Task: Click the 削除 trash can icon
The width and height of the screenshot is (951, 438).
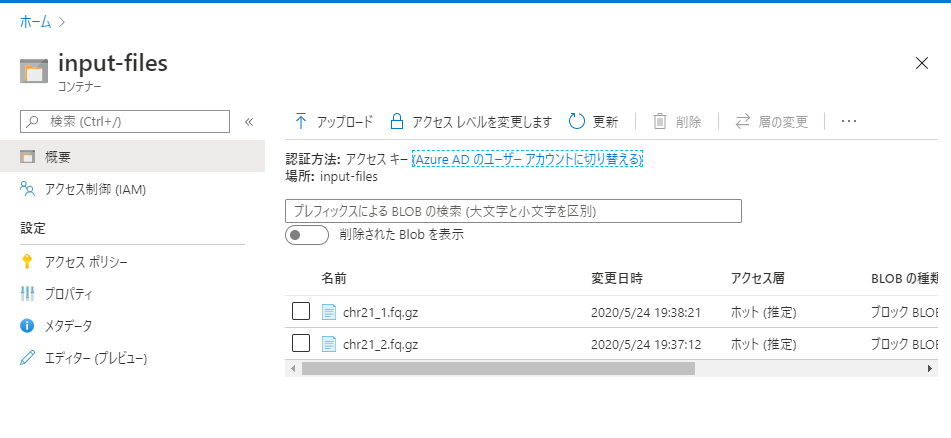Action: click(659, 121)
